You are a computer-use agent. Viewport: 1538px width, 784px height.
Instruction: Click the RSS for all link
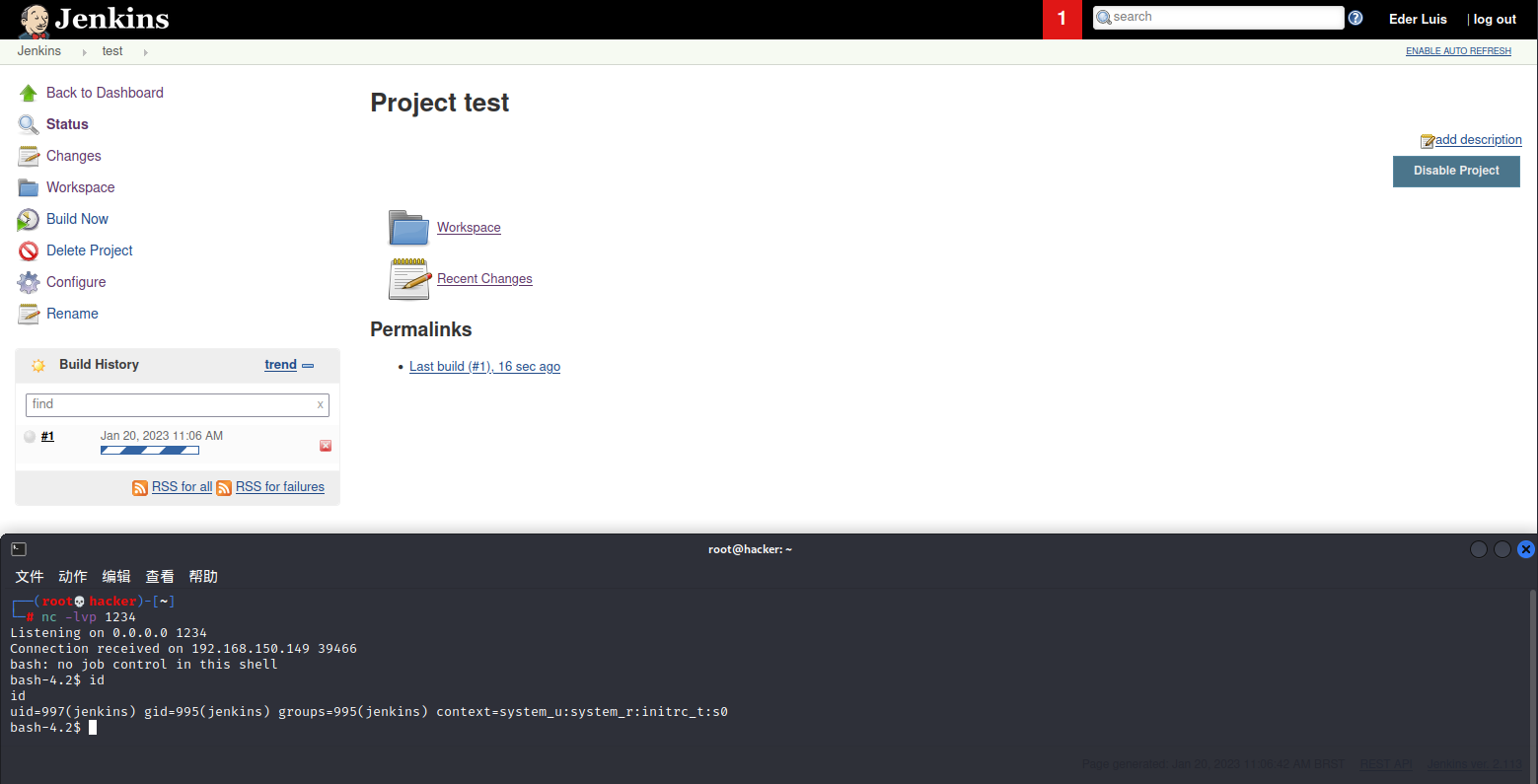coord(182,487)
